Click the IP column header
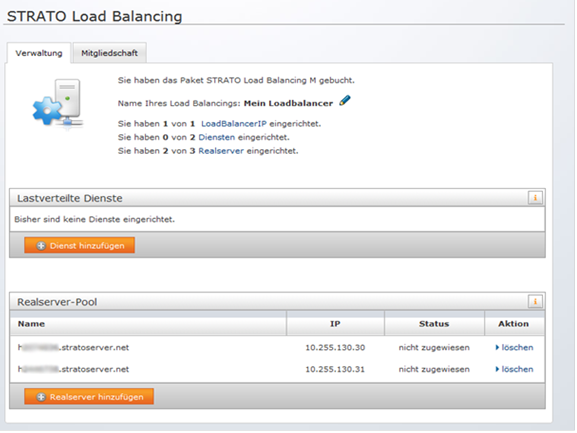Viewport: 577px width, 433px height. 335,324
